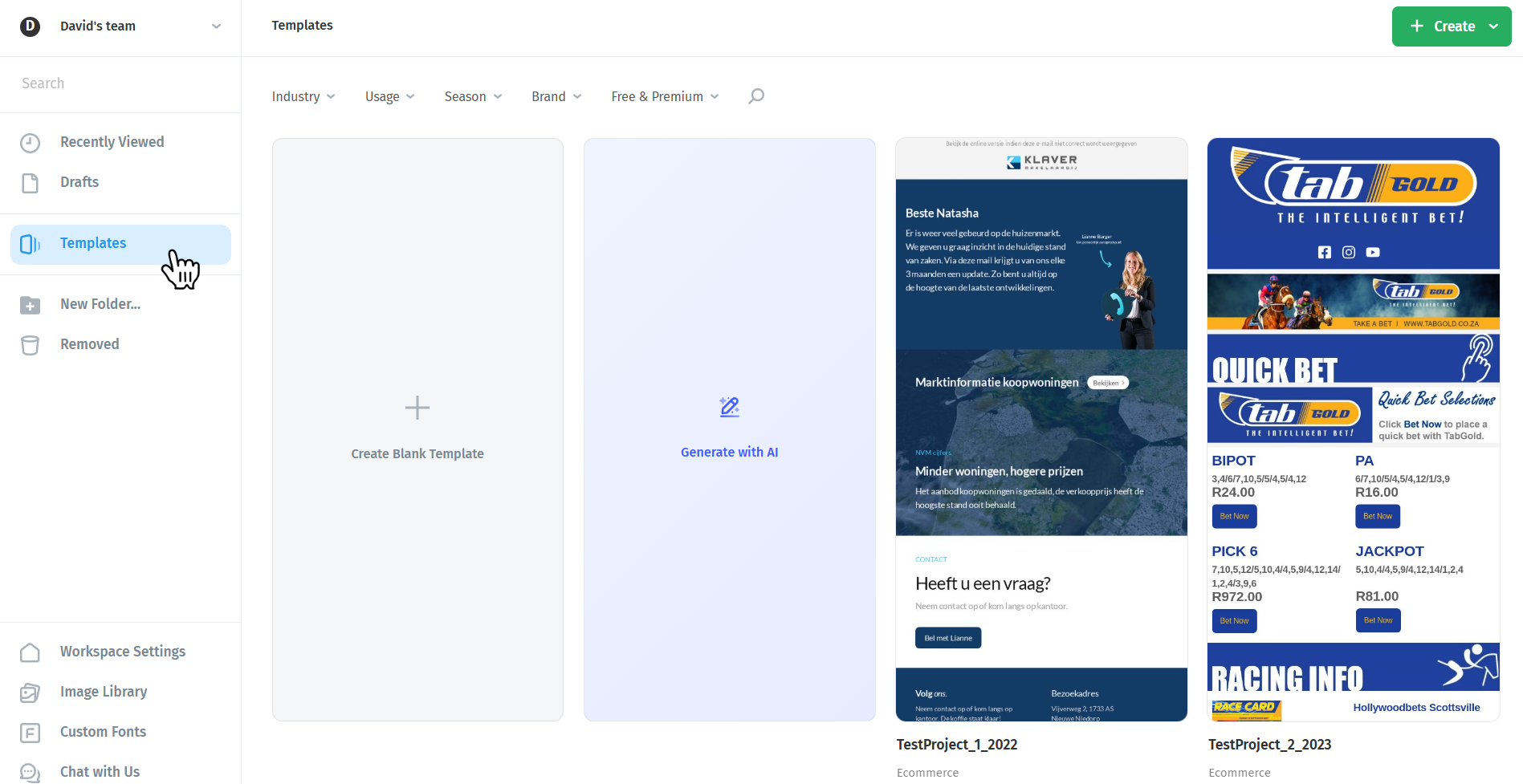This screenshot has width=1523, height=784.
Task: Open the Usage filter dropdown
Action: coord(389,96)
